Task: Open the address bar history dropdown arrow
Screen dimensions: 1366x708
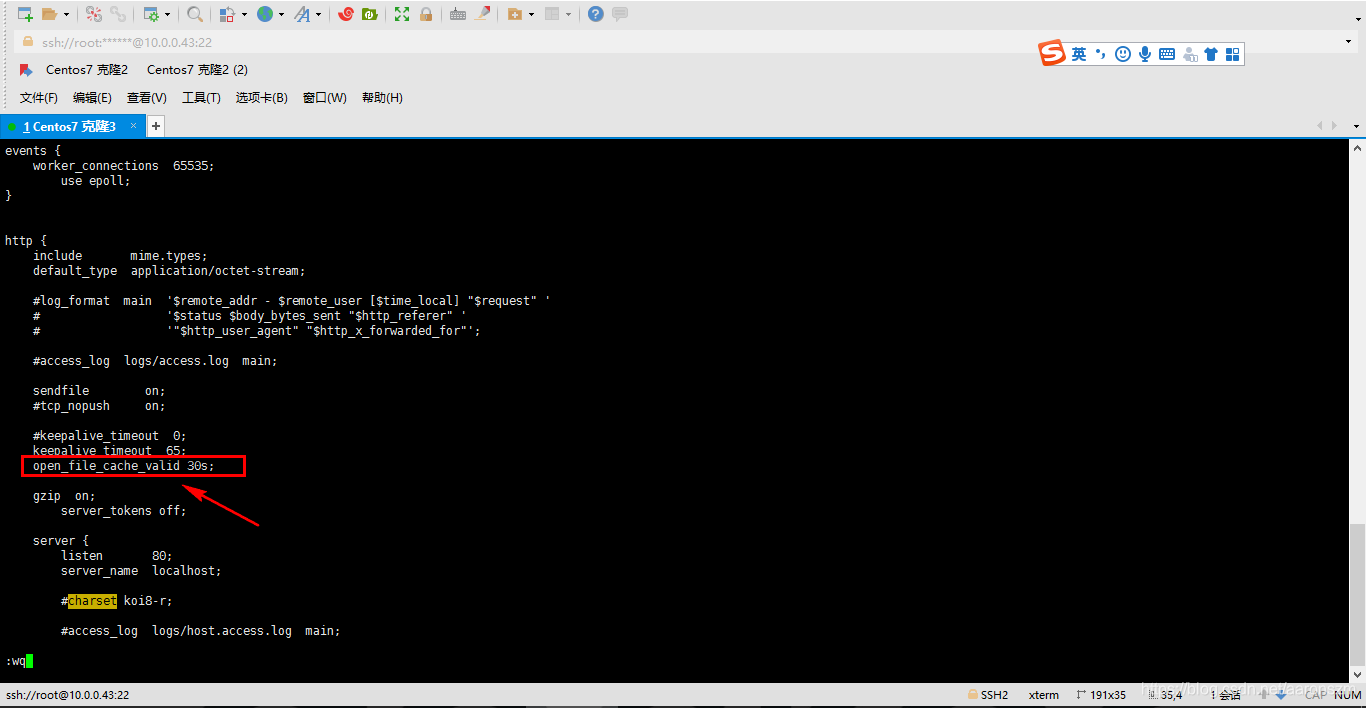Action: pyautogui.click(x=1349, y=42)
